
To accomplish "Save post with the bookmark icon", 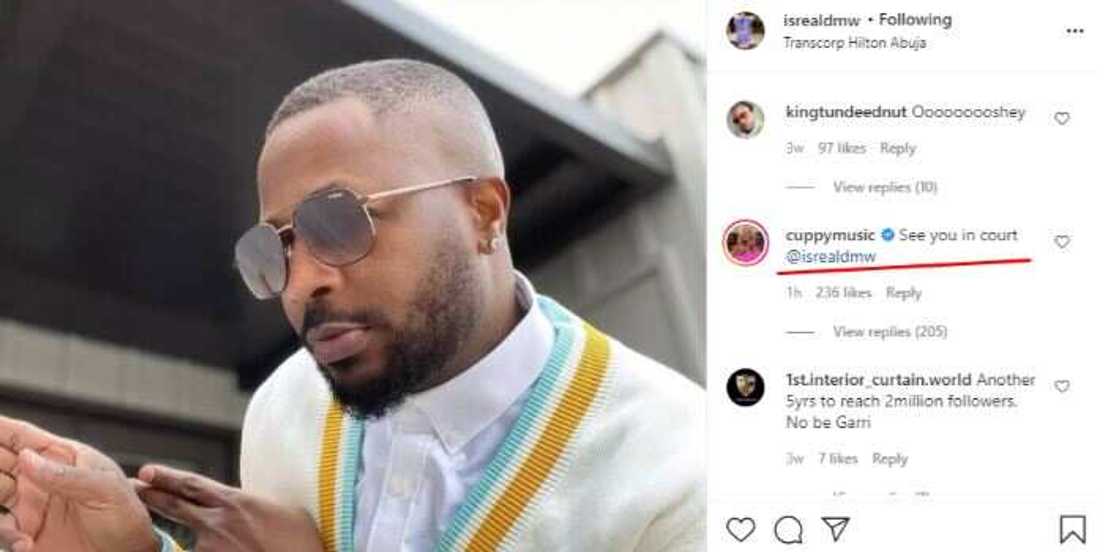I will coord(1073,528).
